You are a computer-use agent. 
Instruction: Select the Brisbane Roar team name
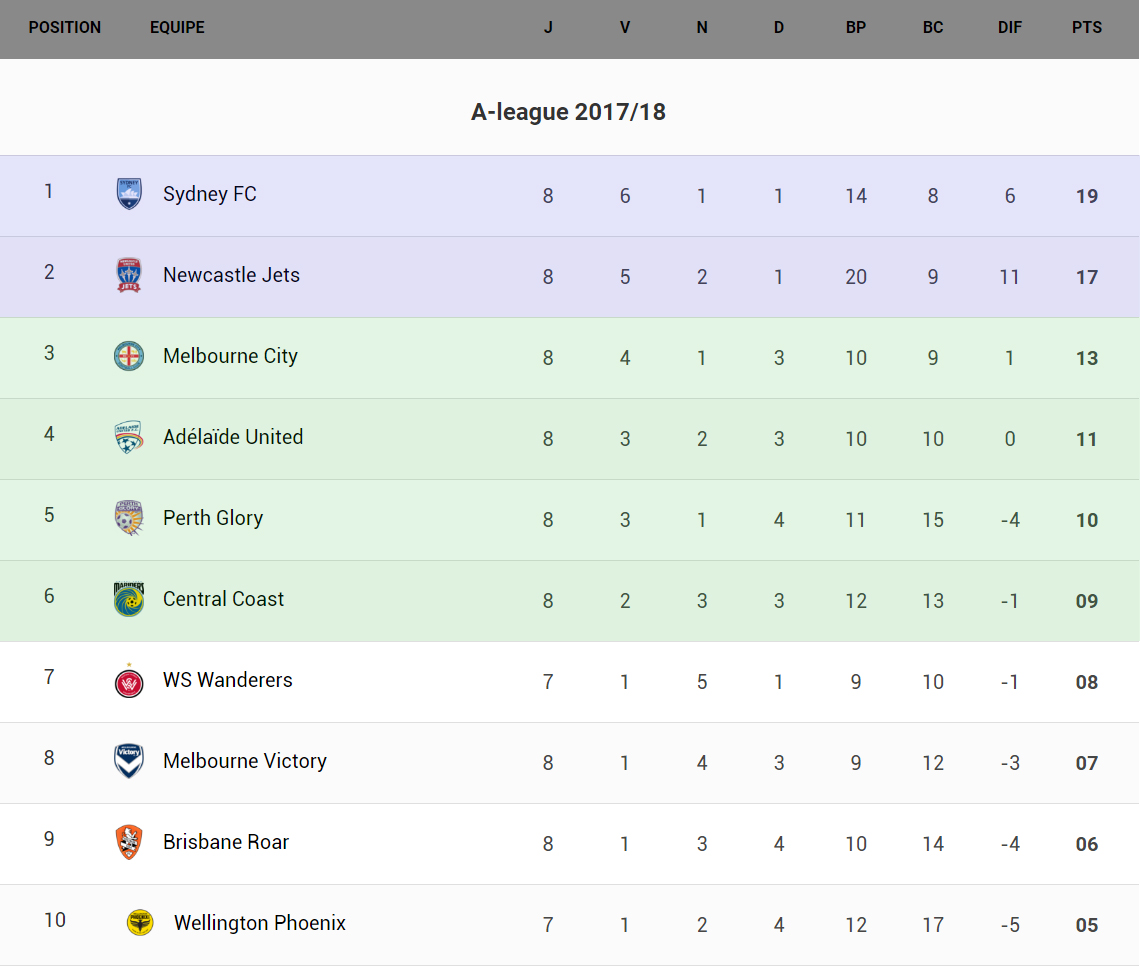point(226,842)
